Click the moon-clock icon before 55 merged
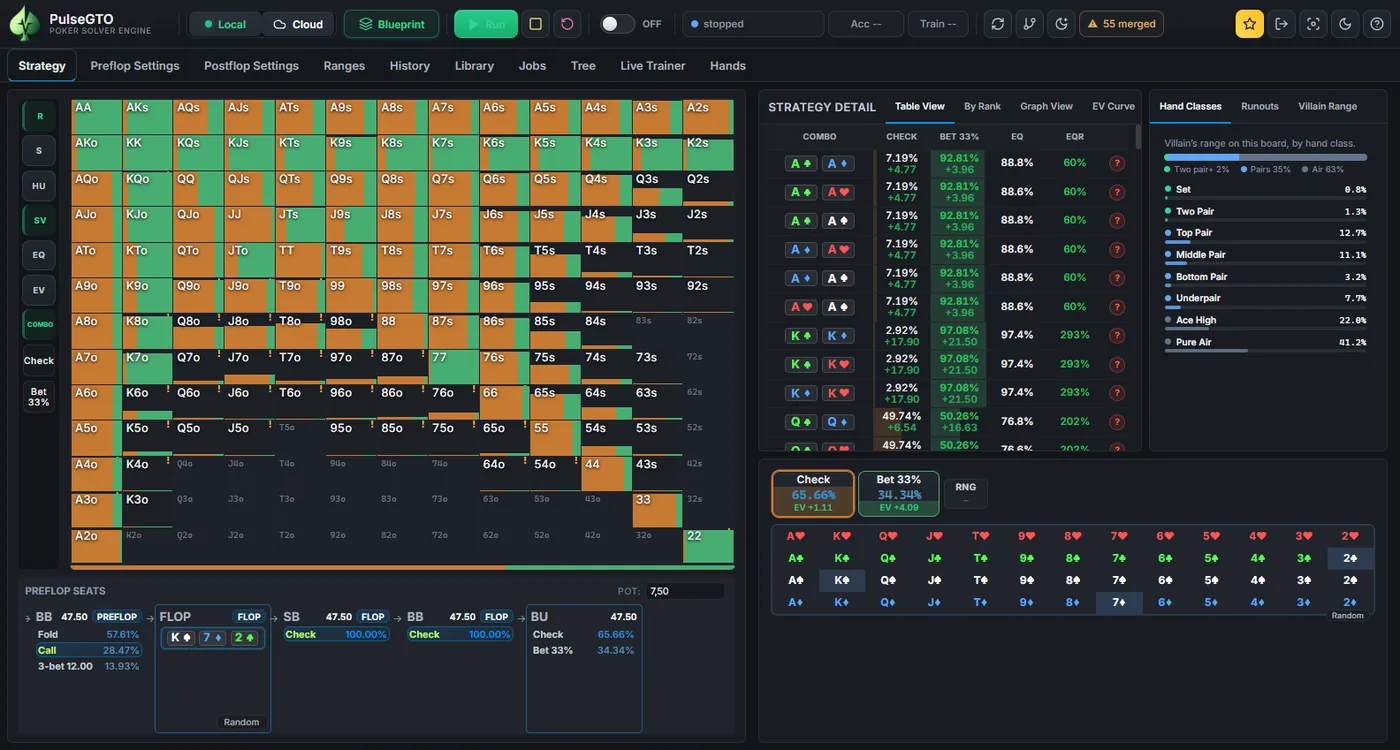1400x750 pixels. 1061,24
